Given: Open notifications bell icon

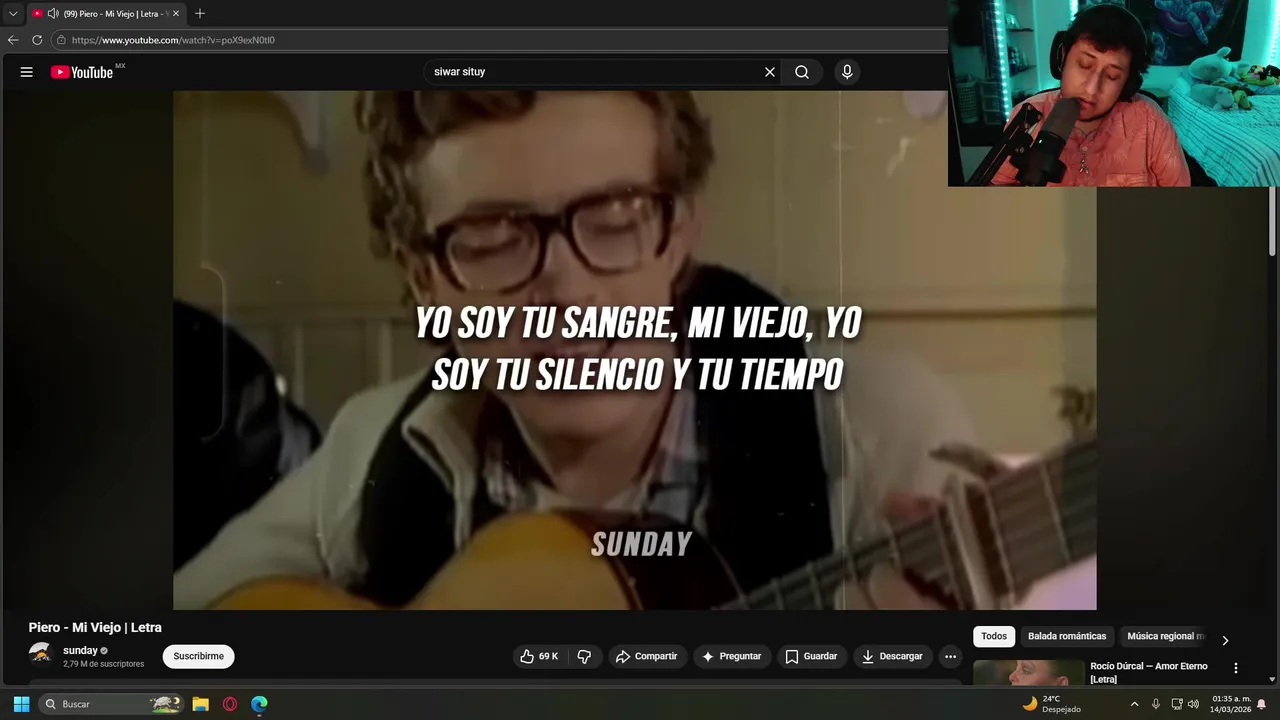Looking at the screenshot, I should point(1262,704).
